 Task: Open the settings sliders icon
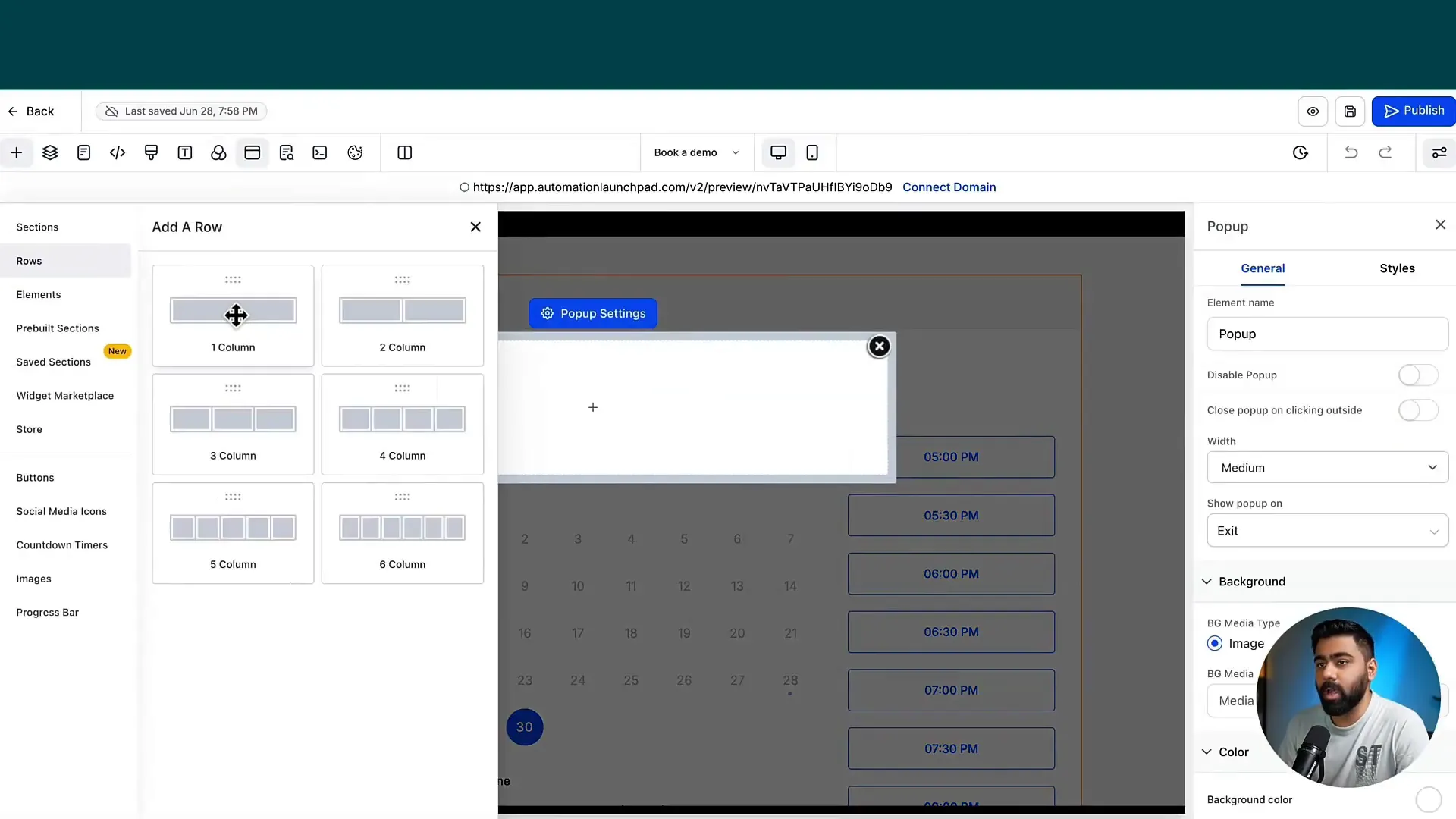(x=1439, y=152)
